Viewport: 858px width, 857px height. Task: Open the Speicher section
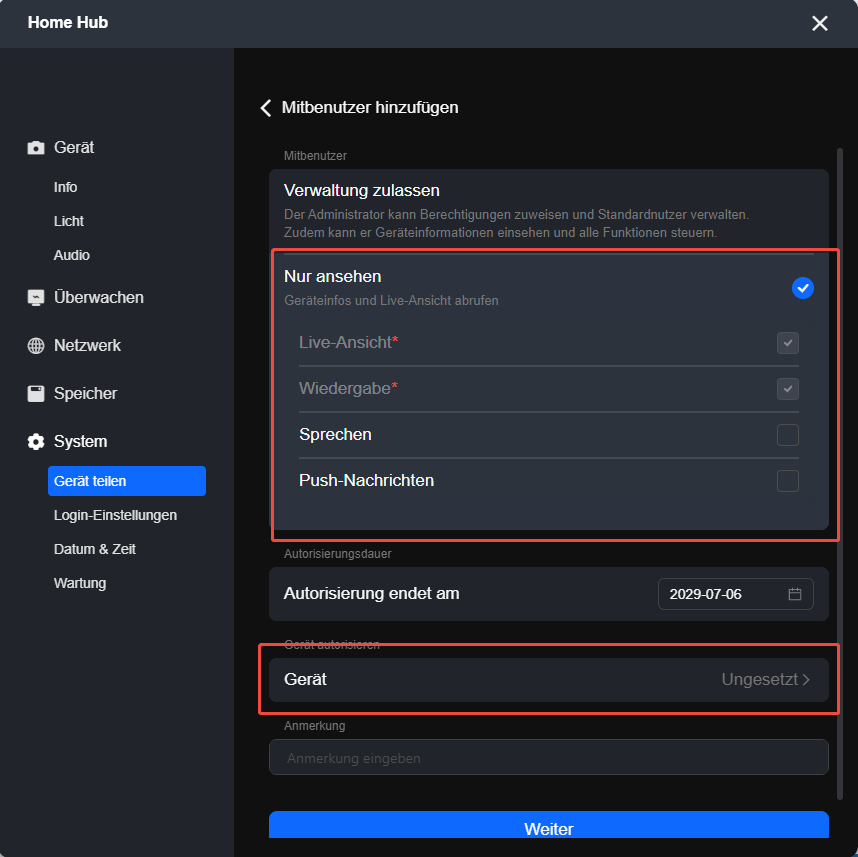tap(85, 393)
